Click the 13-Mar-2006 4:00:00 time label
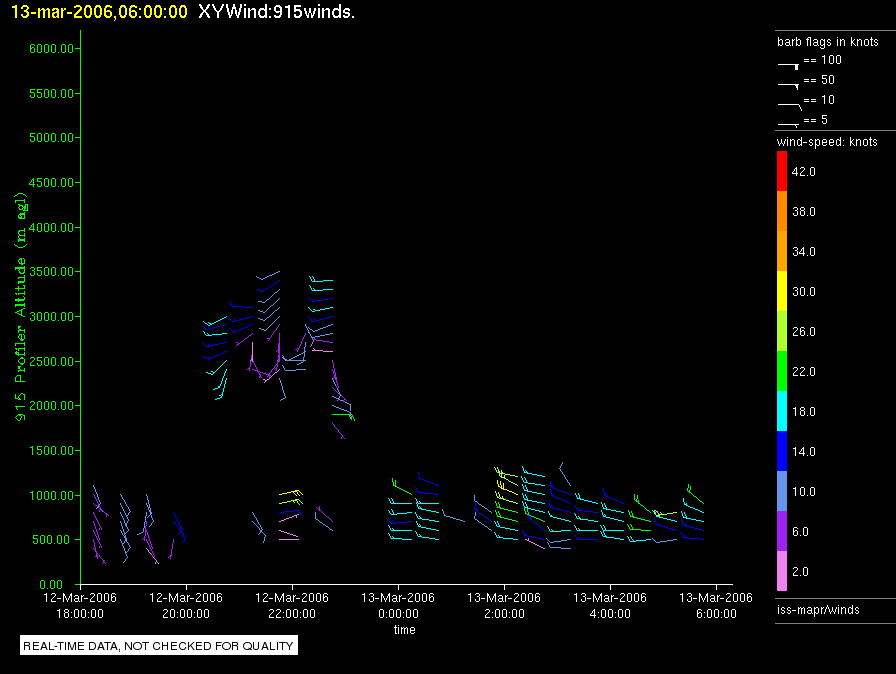The image size is (896, 674). coord(610,605)
